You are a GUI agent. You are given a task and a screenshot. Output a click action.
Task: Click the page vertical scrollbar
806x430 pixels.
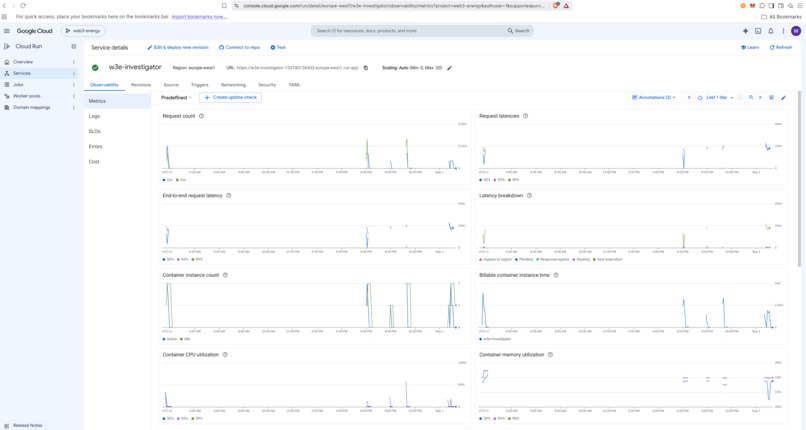click(799, 179)
